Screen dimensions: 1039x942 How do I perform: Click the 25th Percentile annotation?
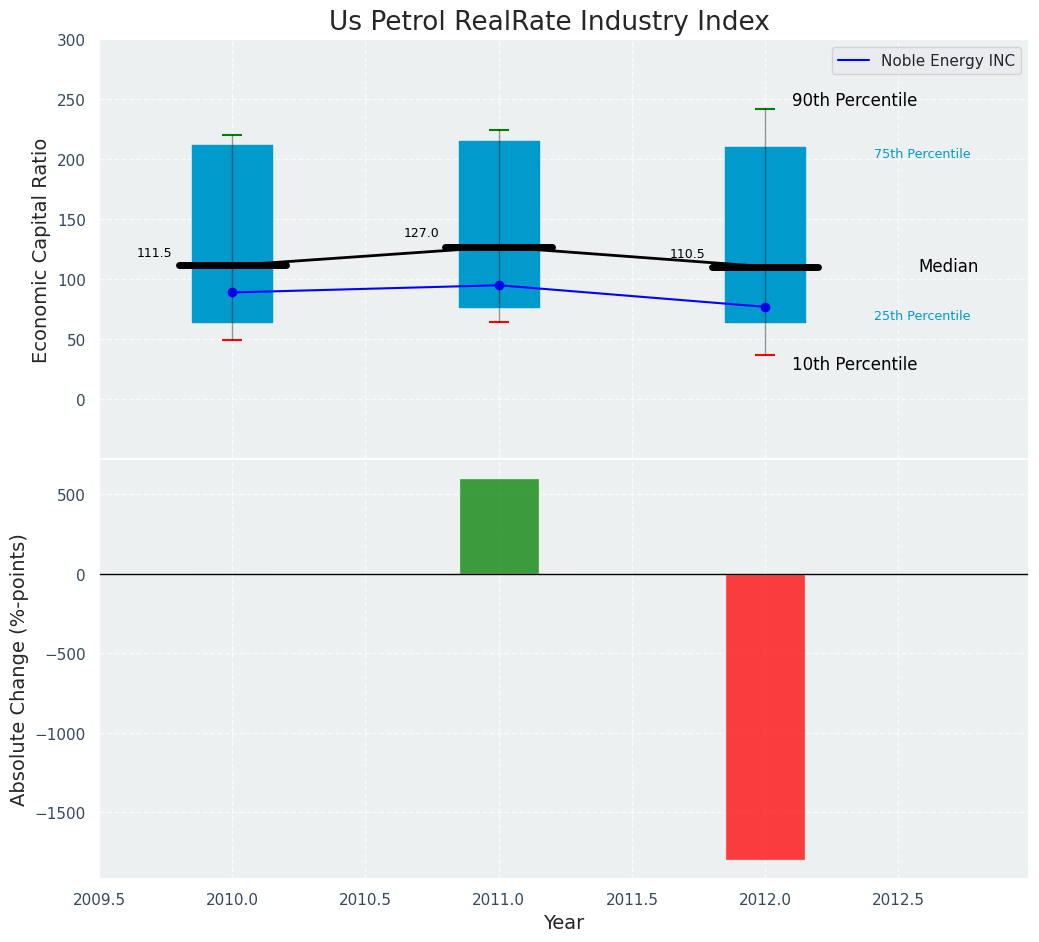tap(921, 316)
